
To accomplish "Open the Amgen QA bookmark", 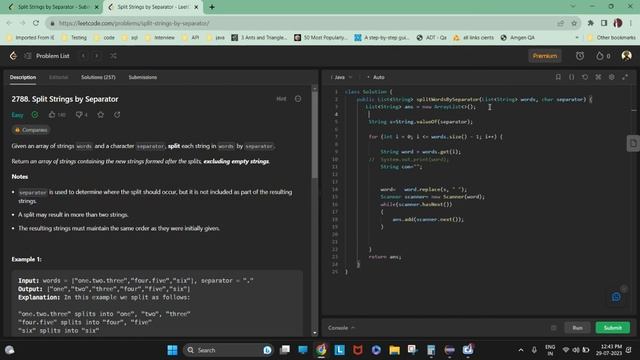I will 517,38.
